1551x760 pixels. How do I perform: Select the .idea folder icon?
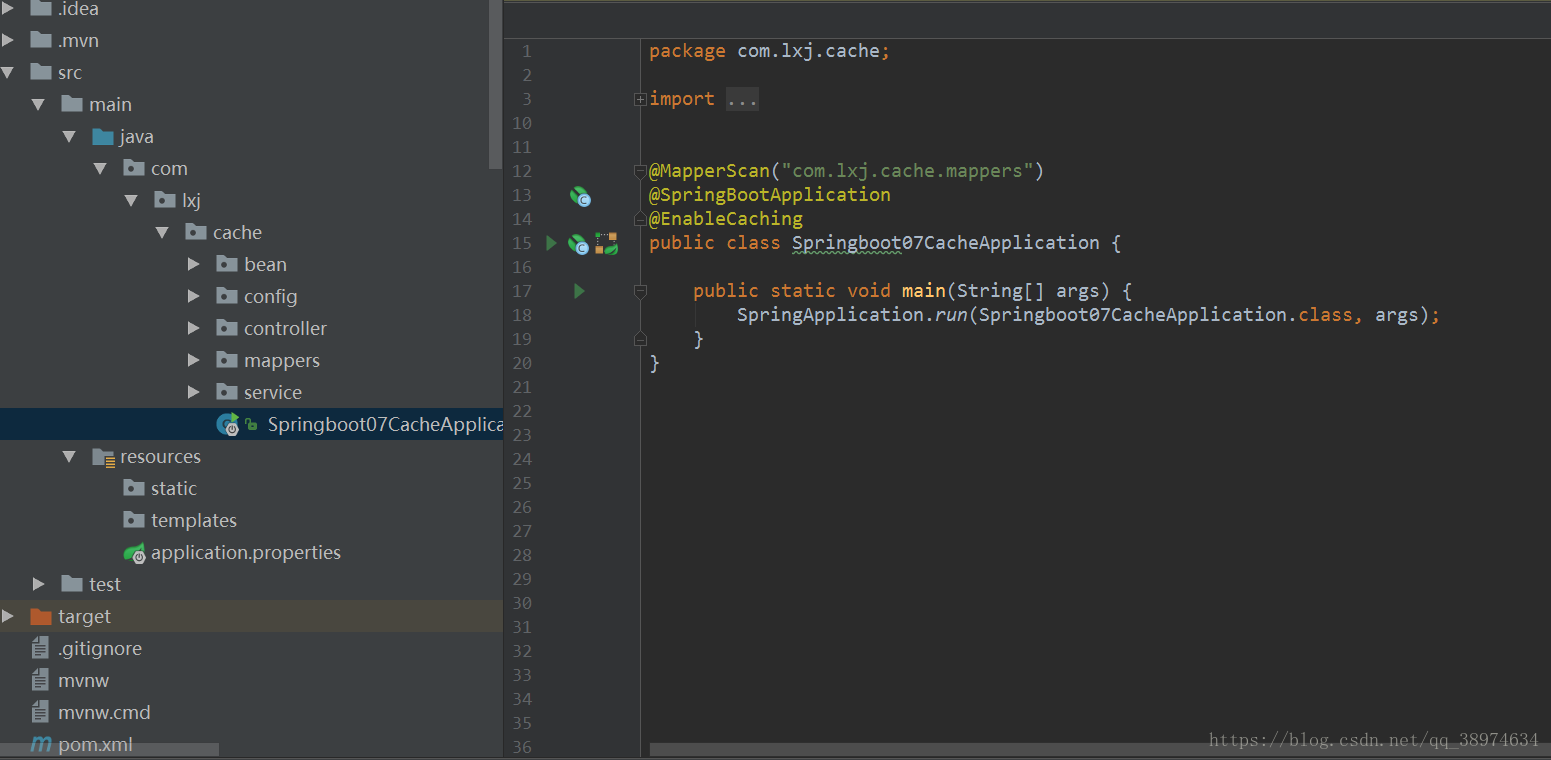click(x=41, y=8)
